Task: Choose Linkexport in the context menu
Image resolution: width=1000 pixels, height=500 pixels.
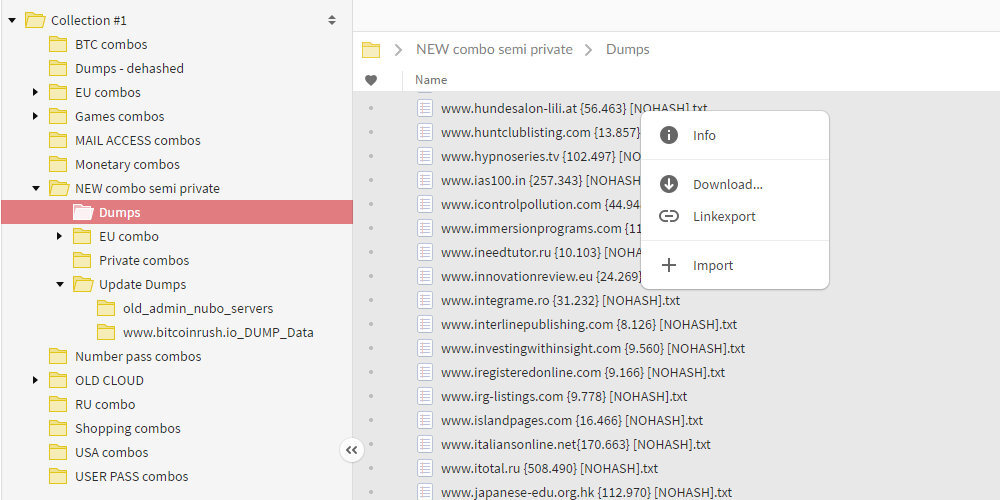Action: (x=724, y=216)
